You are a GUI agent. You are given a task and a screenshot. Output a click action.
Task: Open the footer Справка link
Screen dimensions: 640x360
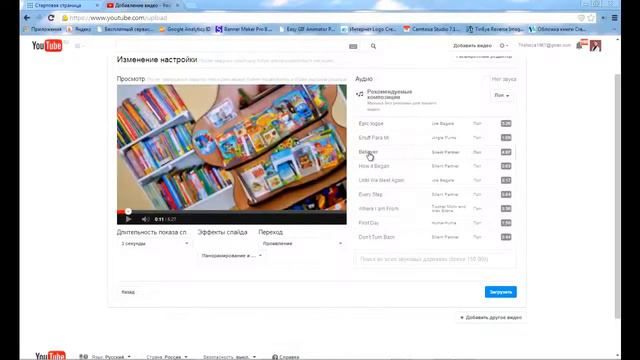coord(285,357)
